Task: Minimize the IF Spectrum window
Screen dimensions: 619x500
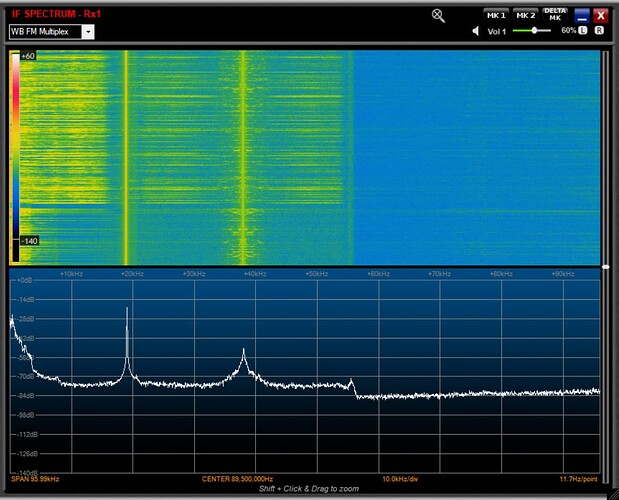Action: (582, 15)
